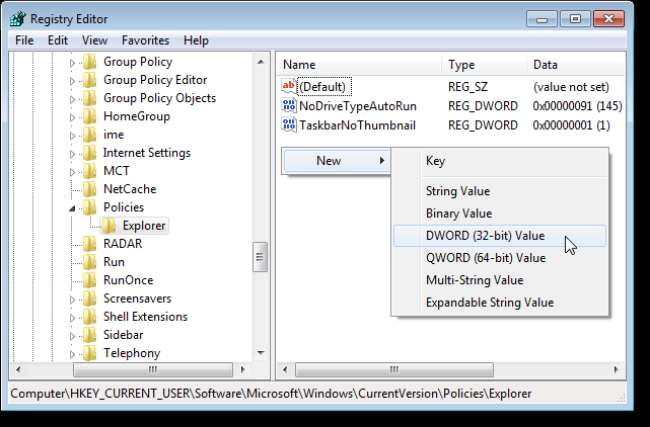650x427 pixels.
Task: Click the MCT folder icon
Action: [x=90, y=172]
